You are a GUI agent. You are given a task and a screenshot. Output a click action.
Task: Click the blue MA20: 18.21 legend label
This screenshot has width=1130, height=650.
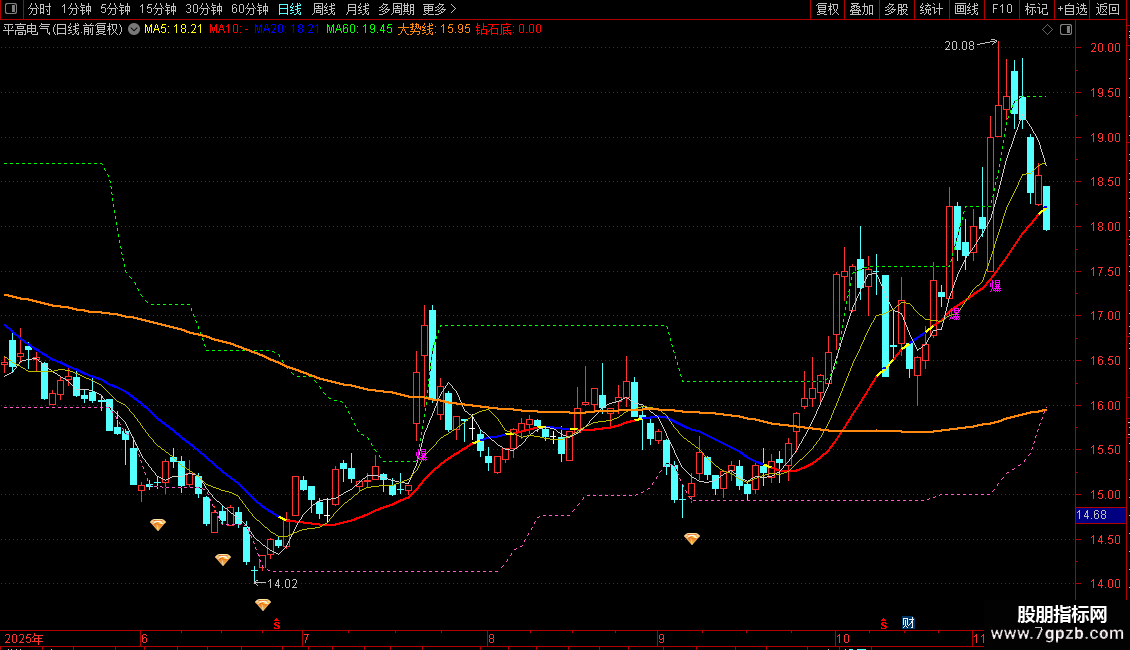(287, 30)
